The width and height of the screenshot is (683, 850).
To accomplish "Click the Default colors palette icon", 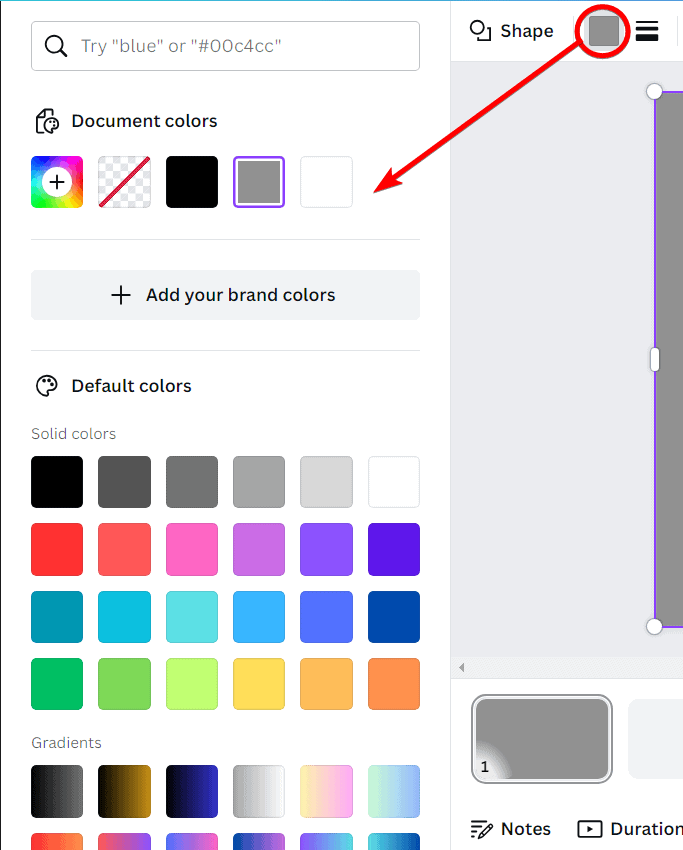I will pyautogui.click(x=47, y=386).
